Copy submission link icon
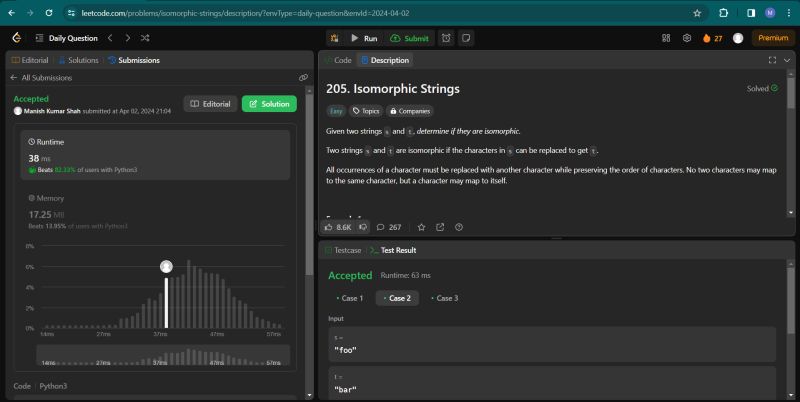Viewport: 800px width, 402px height. (303, 78)
